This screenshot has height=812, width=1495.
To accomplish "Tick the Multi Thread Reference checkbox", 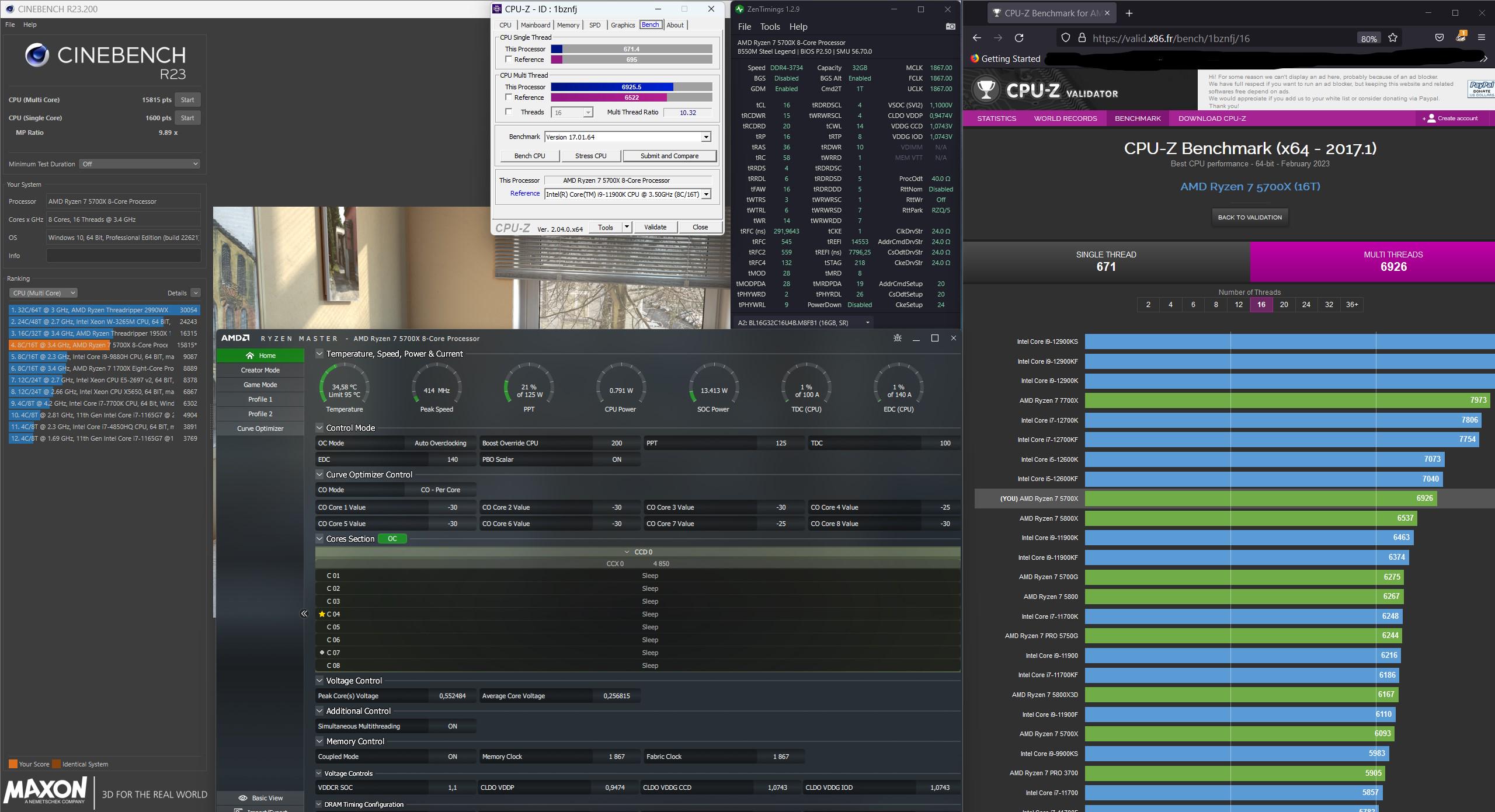I will click(509, 97).
